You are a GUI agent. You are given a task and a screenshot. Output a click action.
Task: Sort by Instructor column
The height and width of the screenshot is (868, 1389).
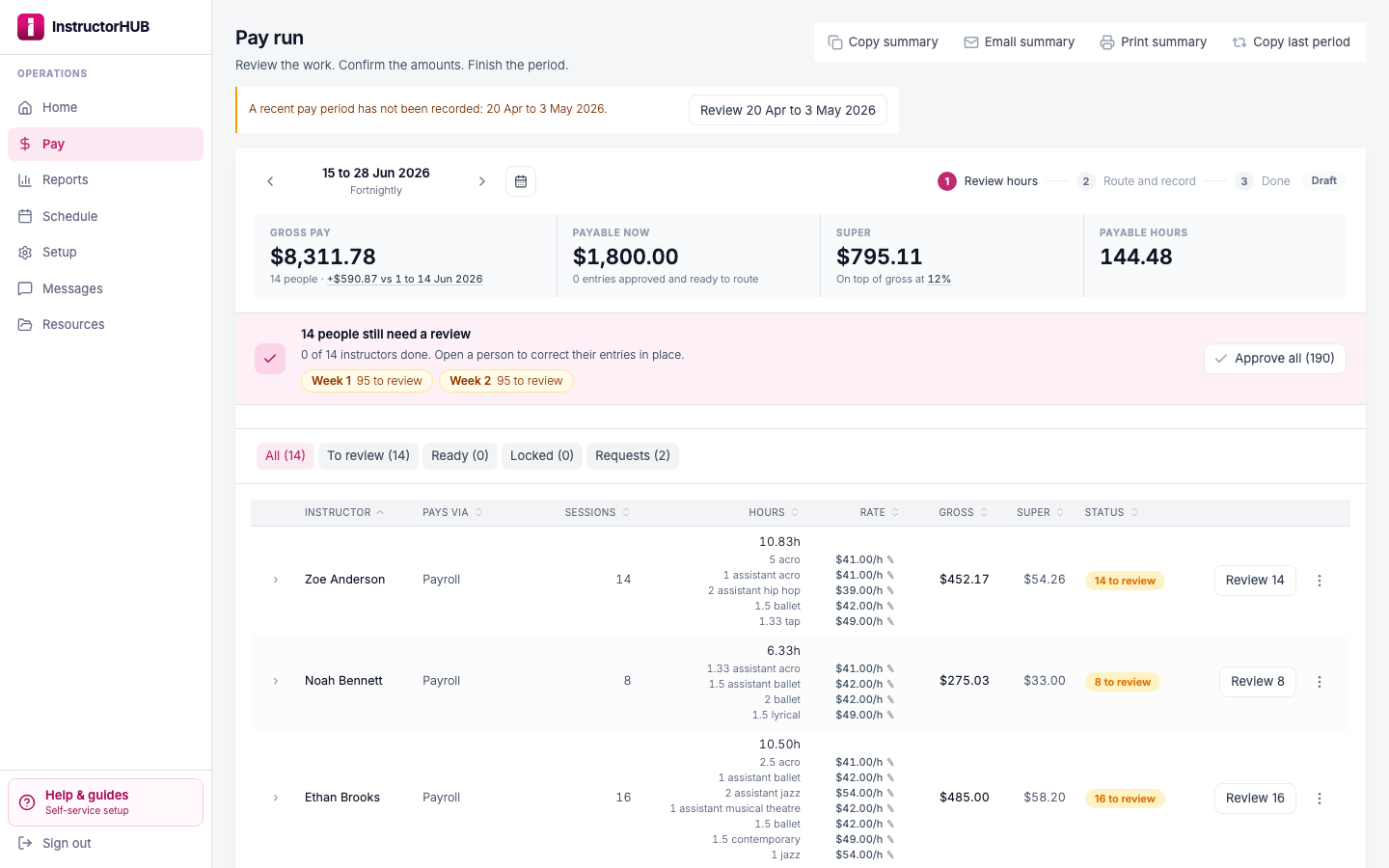(x=344, y=513)
